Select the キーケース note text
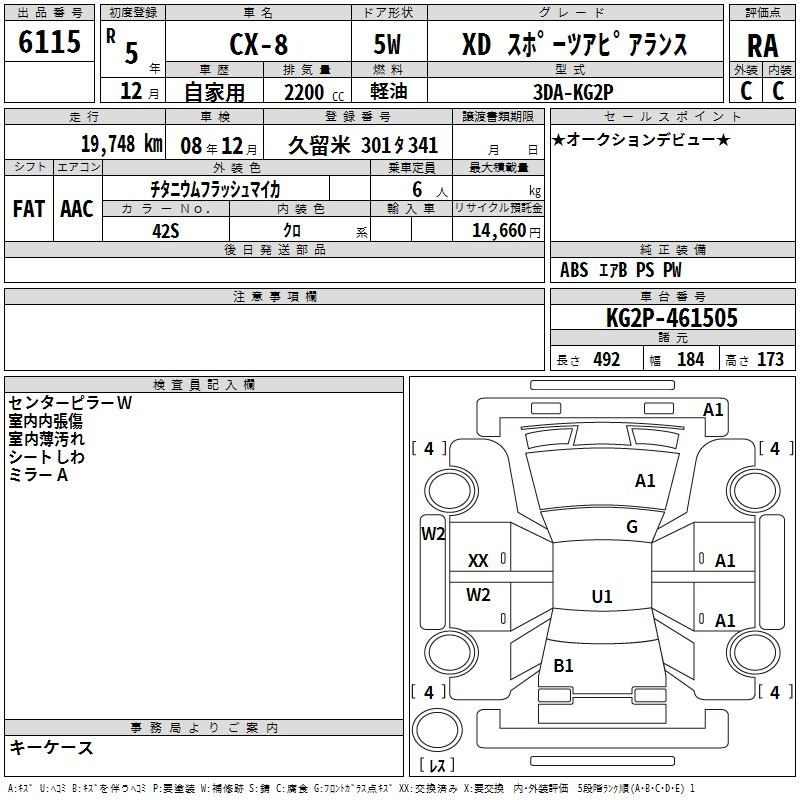Image resolution: width=800 pixels, height=800 pixels. point(52,748)
